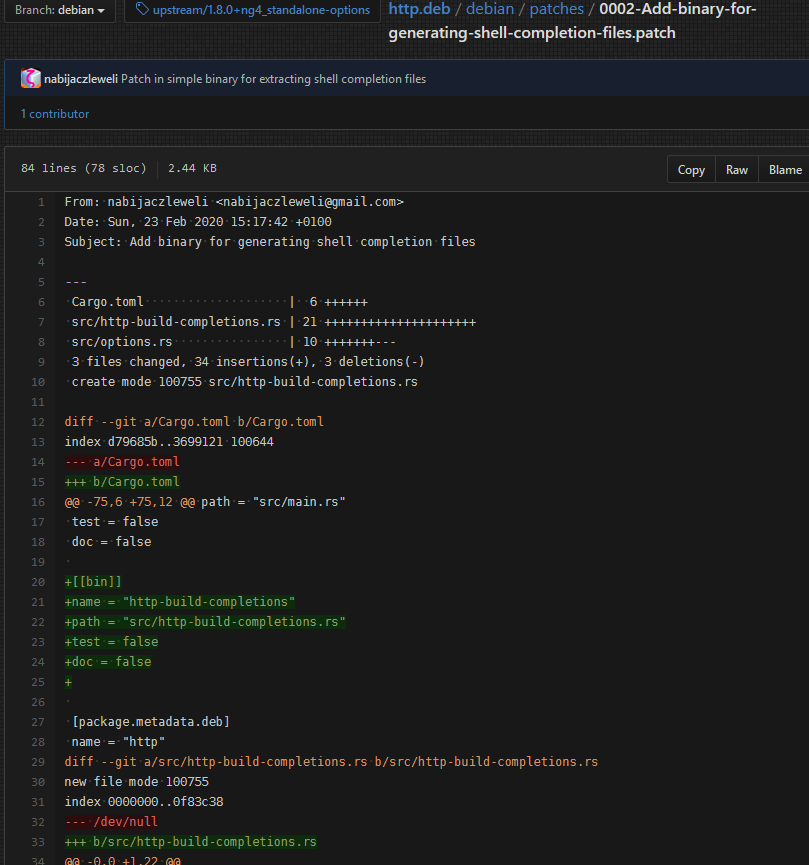
Task: Select line number 12 of the patch
Action: pos(38,422)
